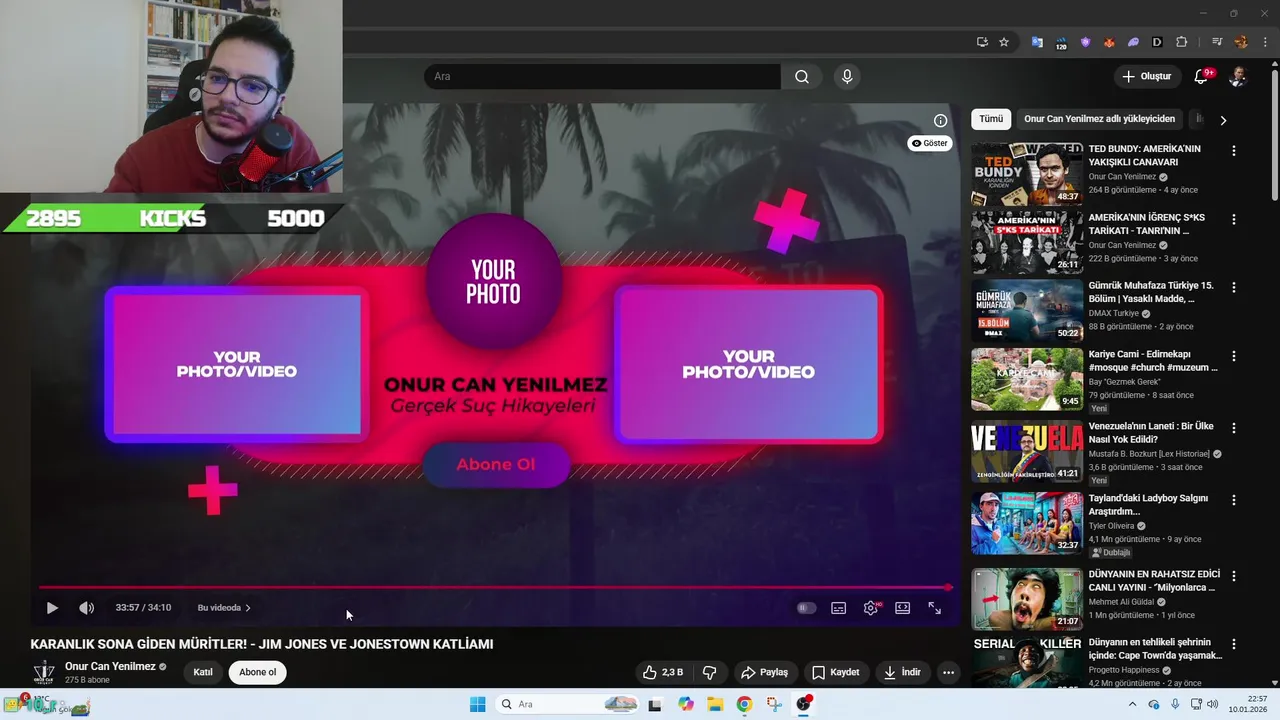The image size is (1280, 720).
Task: Share the video via Paylaş
Action: click(x=765, y=672)
